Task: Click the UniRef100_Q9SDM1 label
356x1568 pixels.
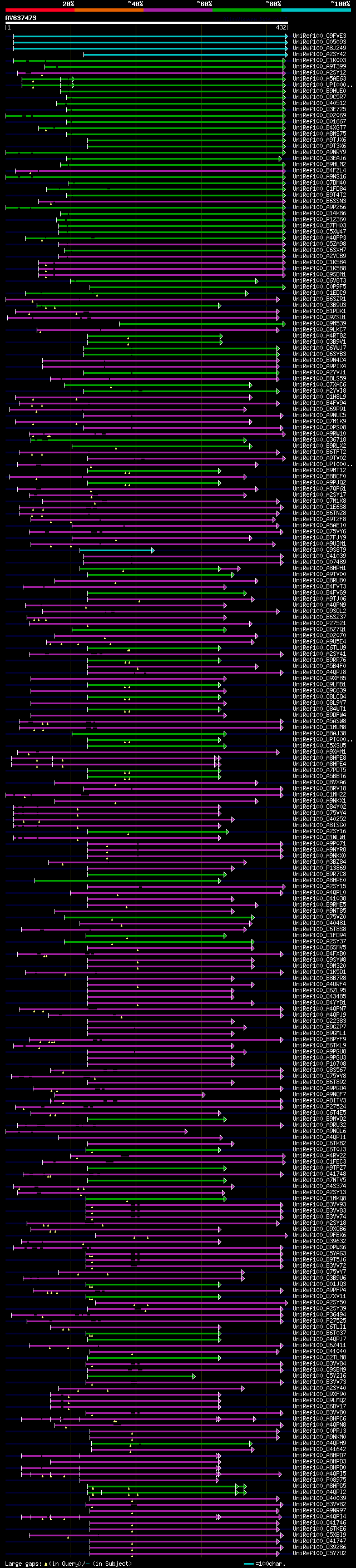Action: click(319, 275)
